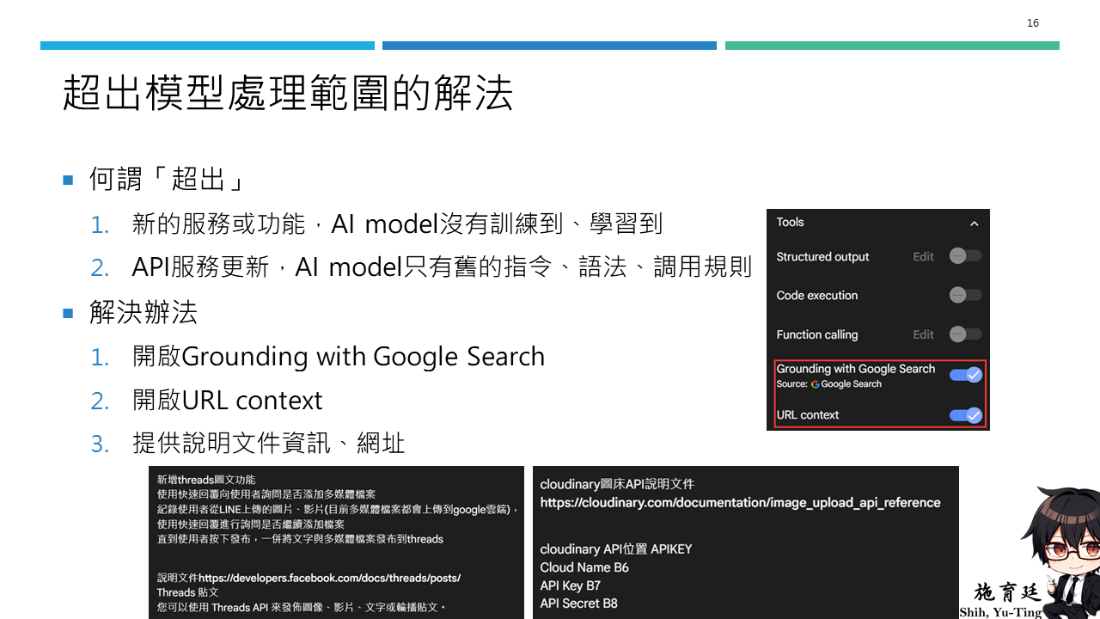Click the text API Secret B8
Viewport: 1100px width, 619px height.
[578, 604]
